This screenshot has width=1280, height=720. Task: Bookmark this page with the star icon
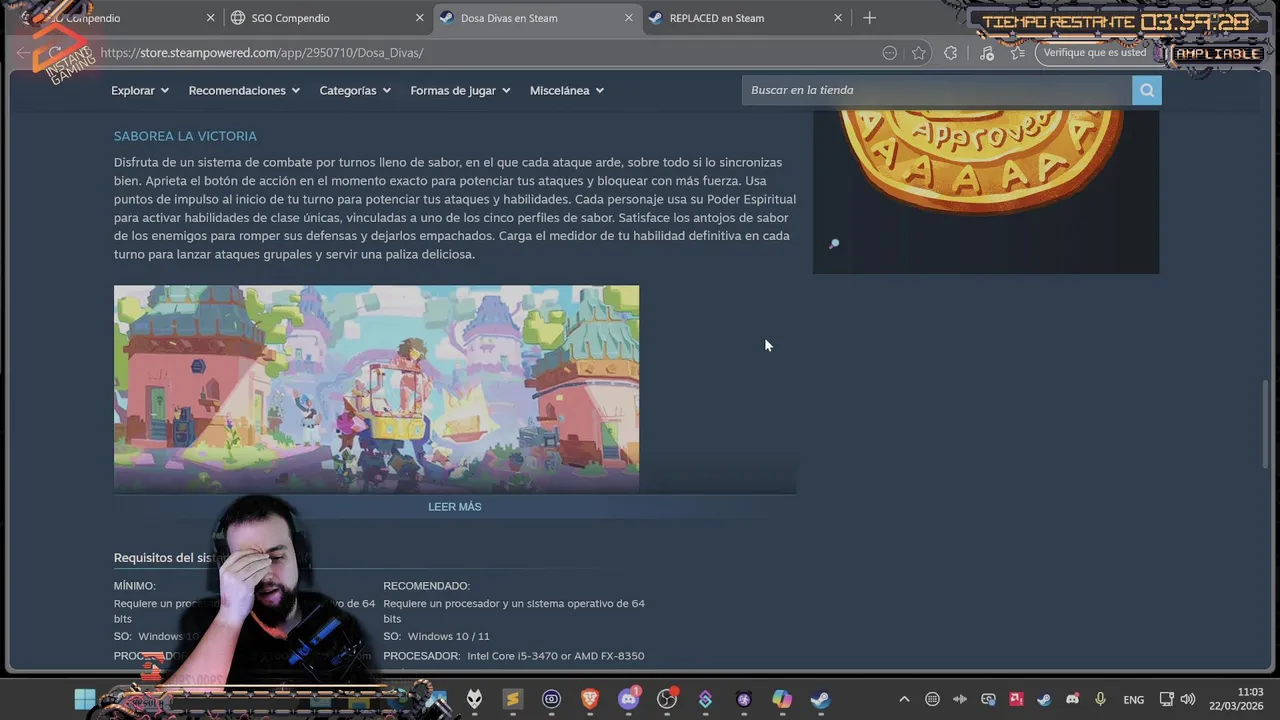click(x=919, y=53)
